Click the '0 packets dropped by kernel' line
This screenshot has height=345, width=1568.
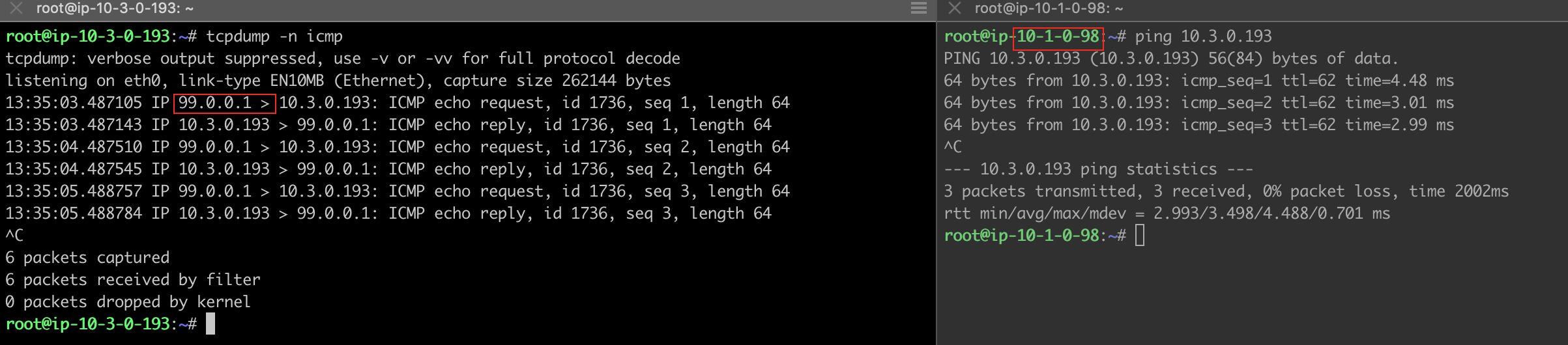[x=128, y=302]
